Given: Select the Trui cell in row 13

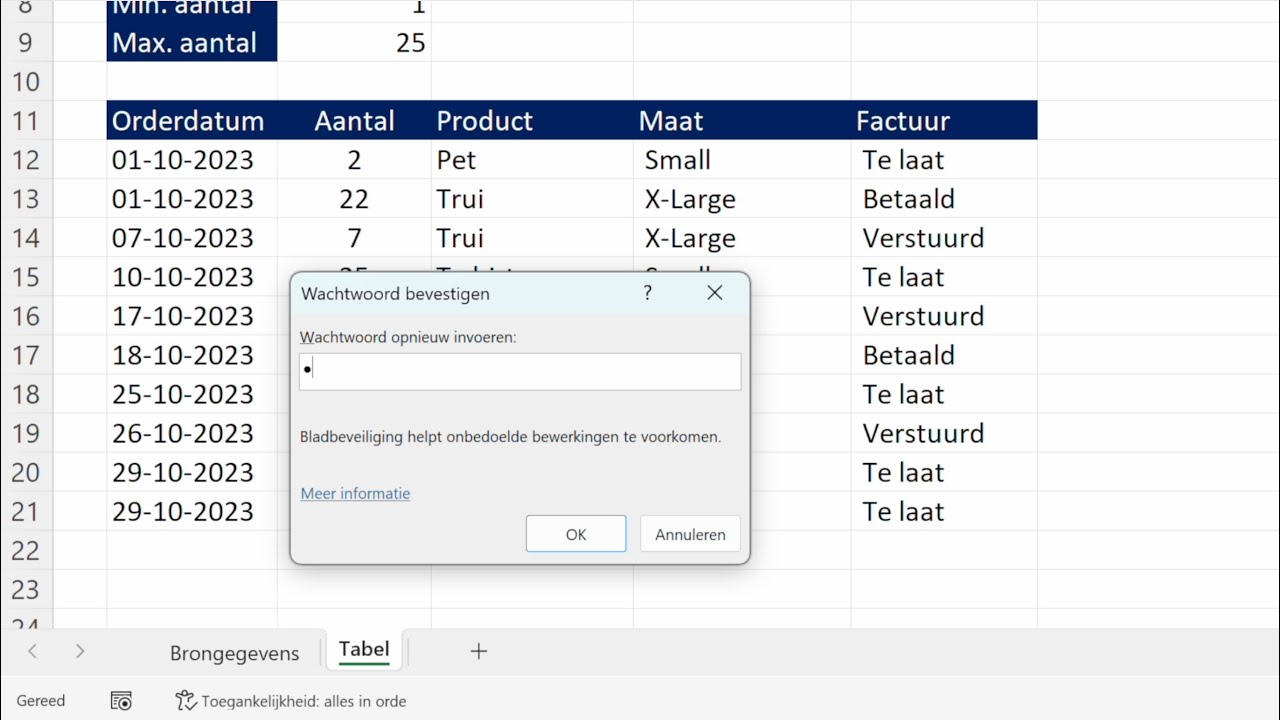Looking at the screenshot, I should coord(532,199).
